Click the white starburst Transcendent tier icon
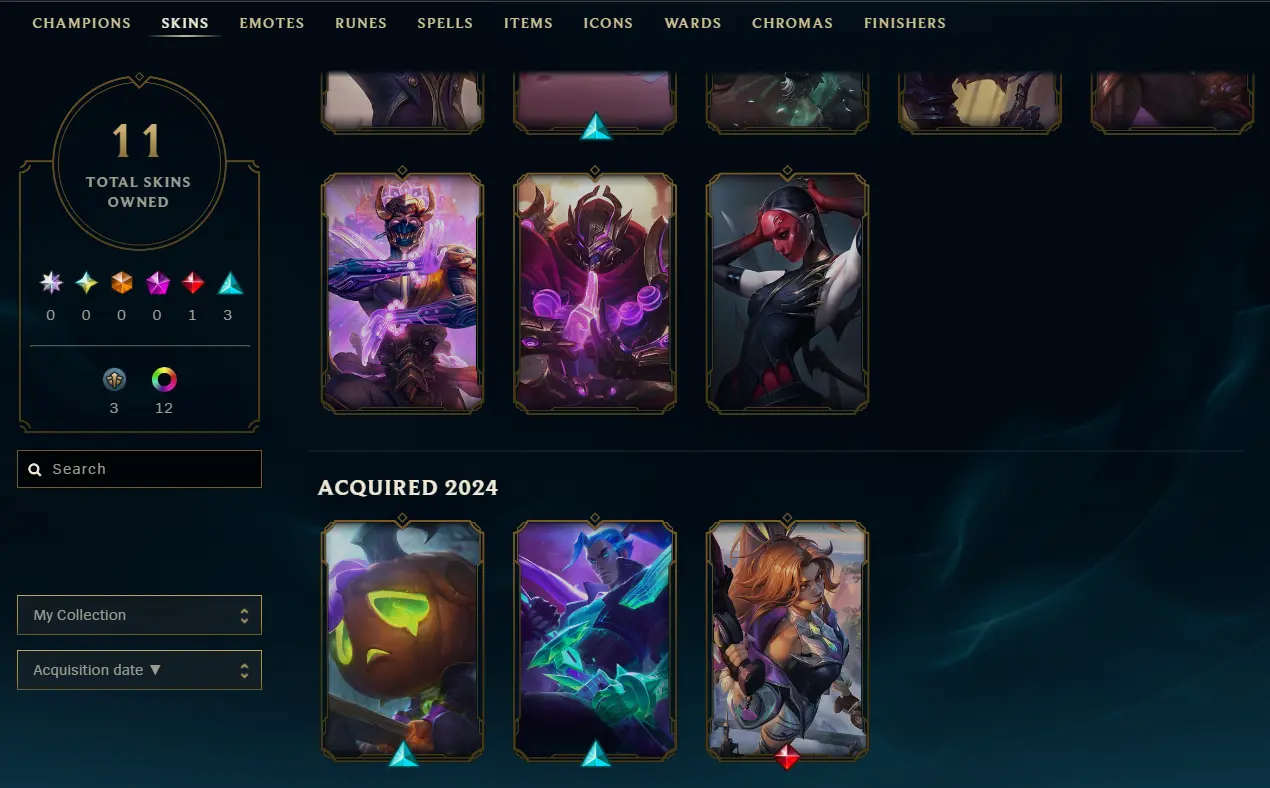1270x788 pixels. click(51, 283)
